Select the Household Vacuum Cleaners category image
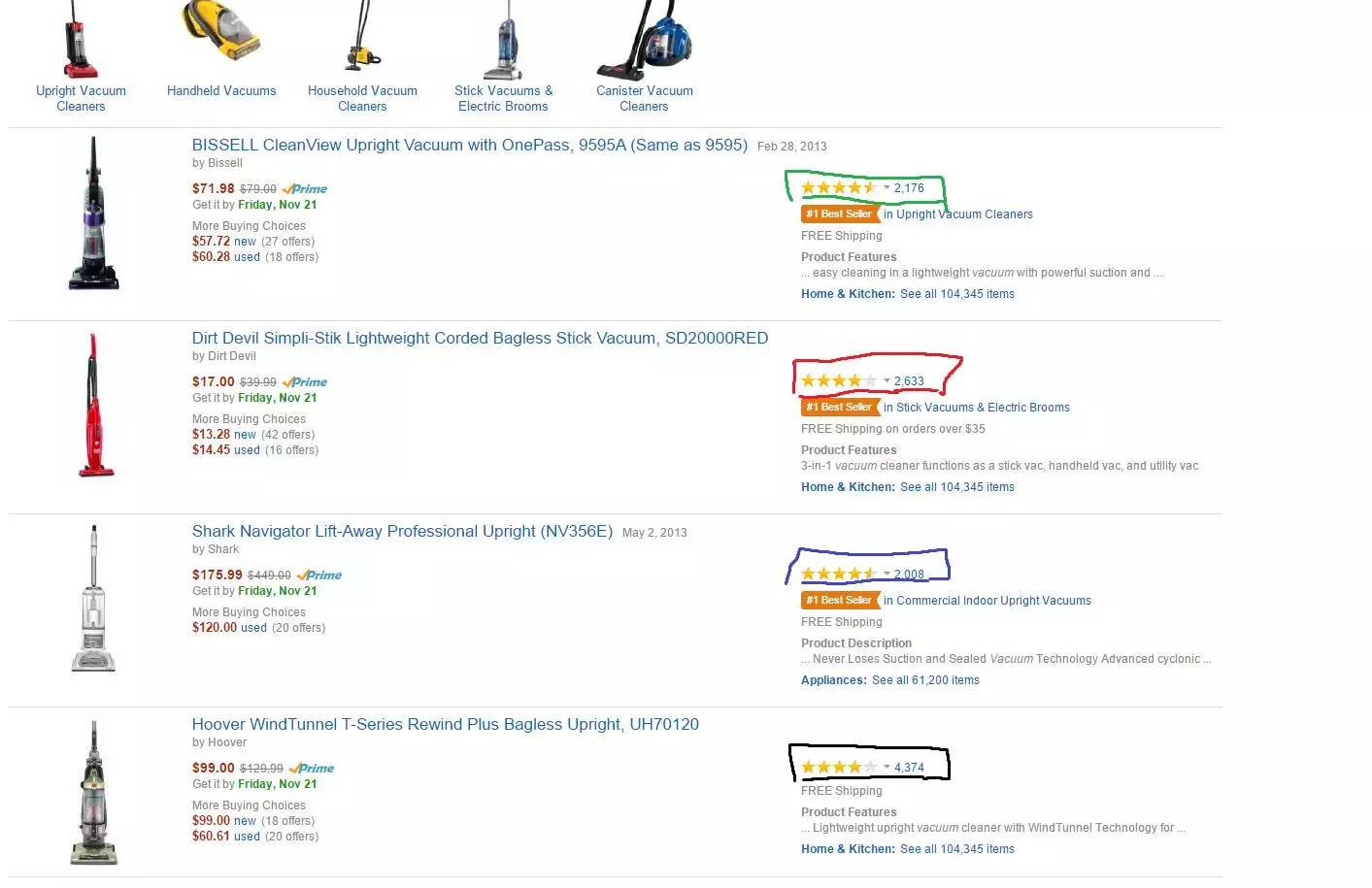 point(363,37)
